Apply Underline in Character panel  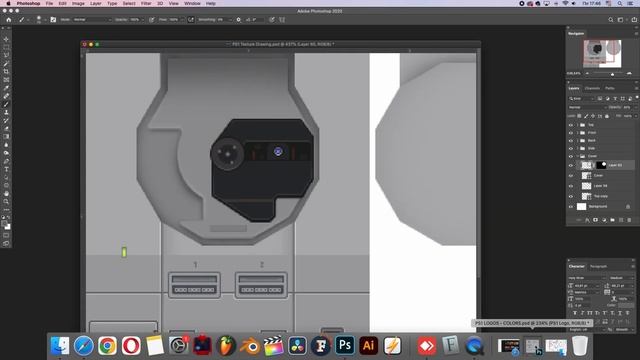point(620,313)
